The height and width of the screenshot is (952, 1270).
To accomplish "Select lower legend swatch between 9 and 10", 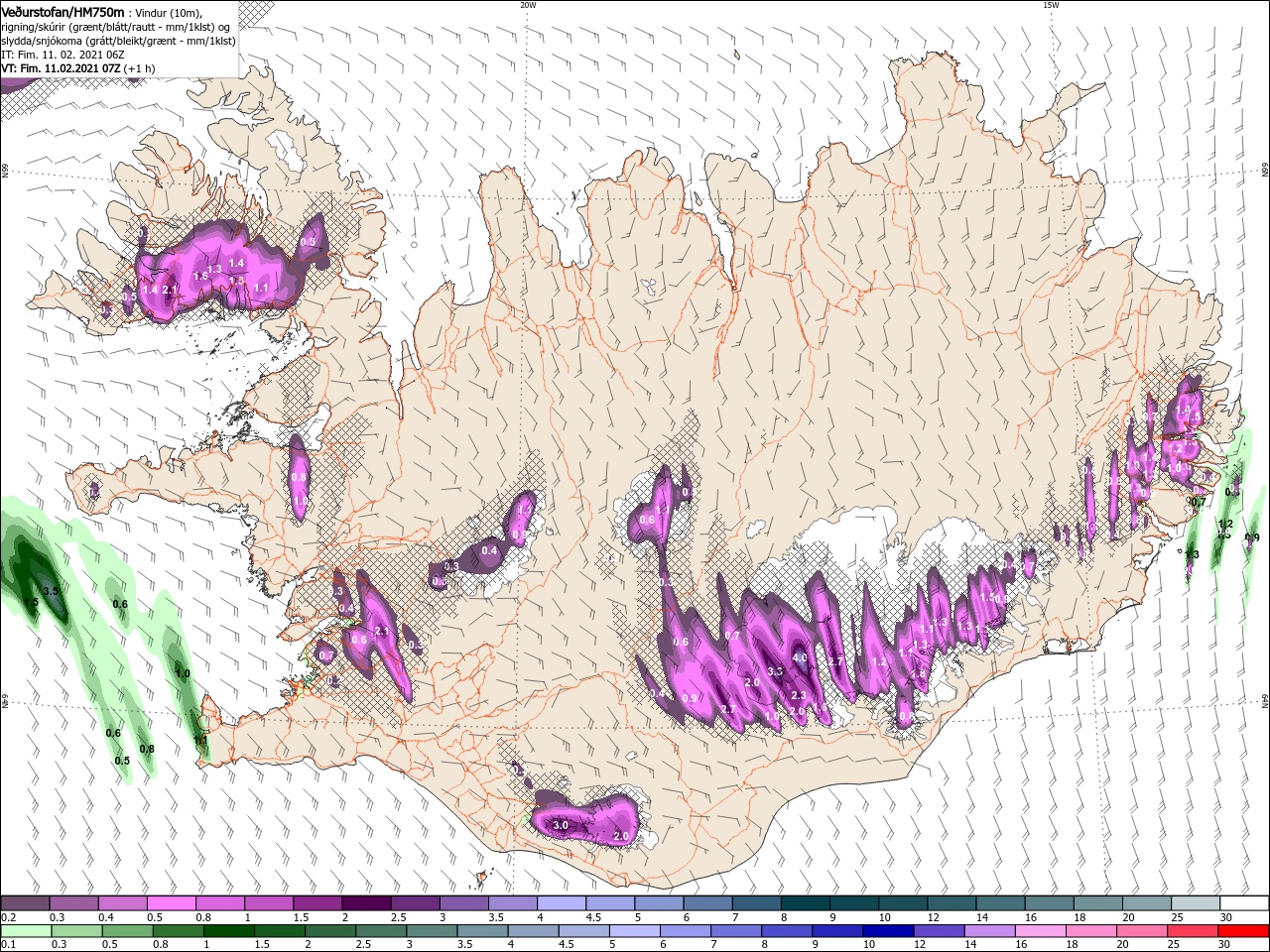I will tap(836, 931).
